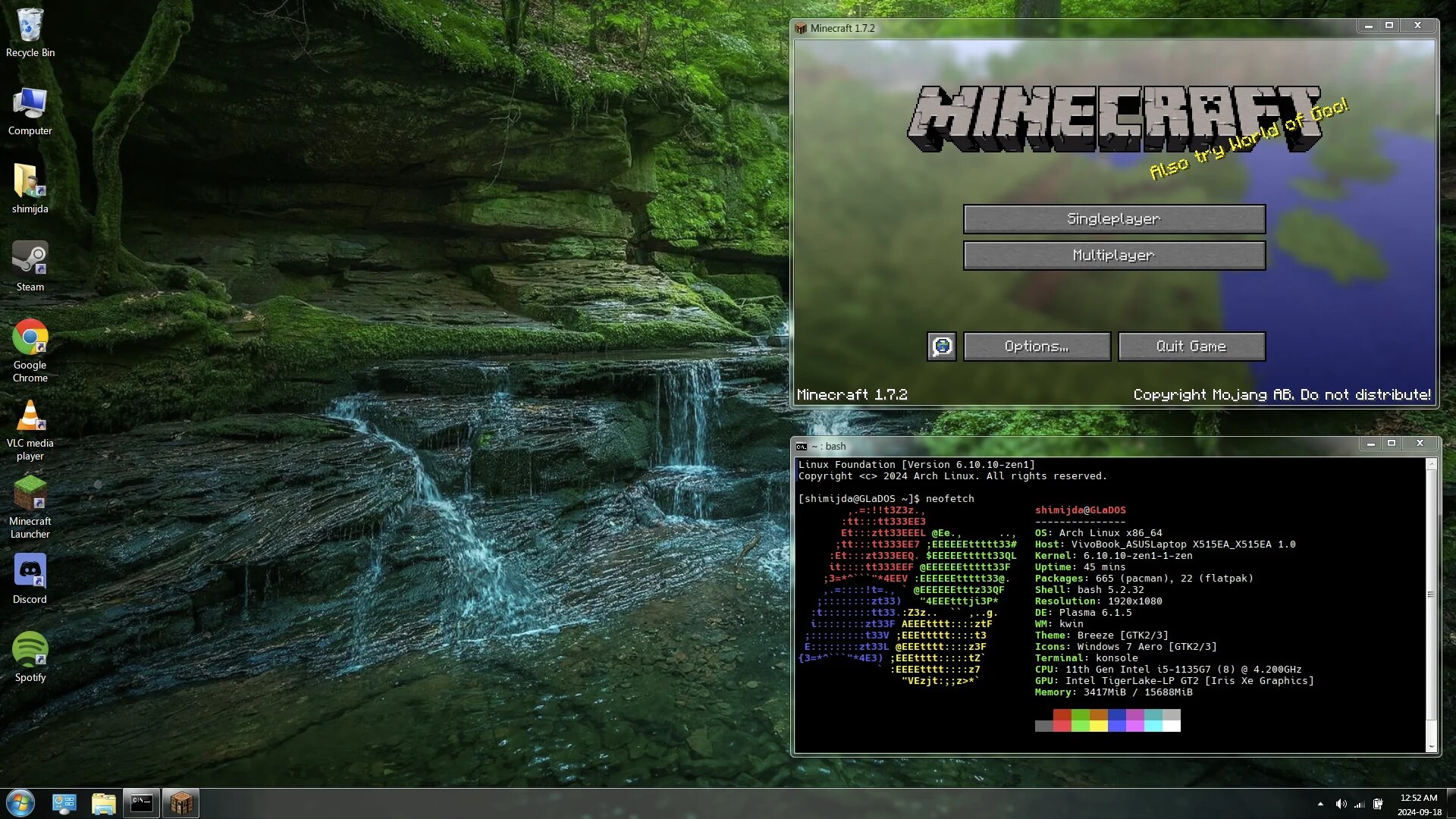Click the 'Copyright <c> 2024 Arch Linux' line
Screen dimensions: 1456x819
pyautogui.click(x=952, y=476)
